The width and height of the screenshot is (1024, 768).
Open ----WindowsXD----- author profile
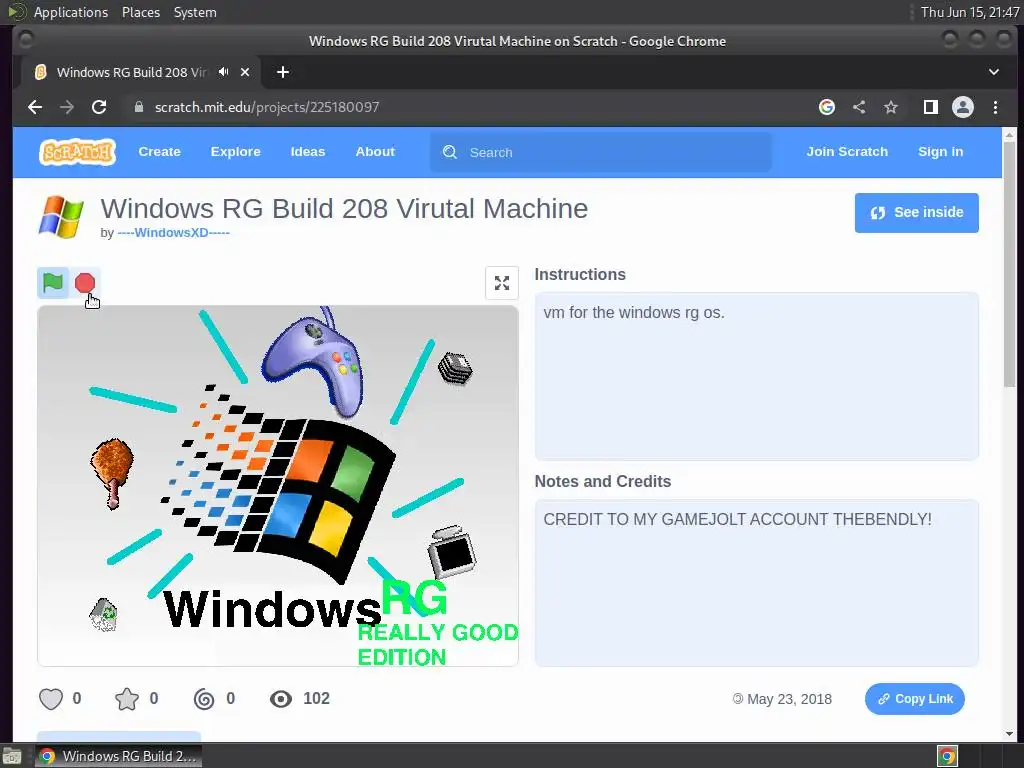(173, 232)
